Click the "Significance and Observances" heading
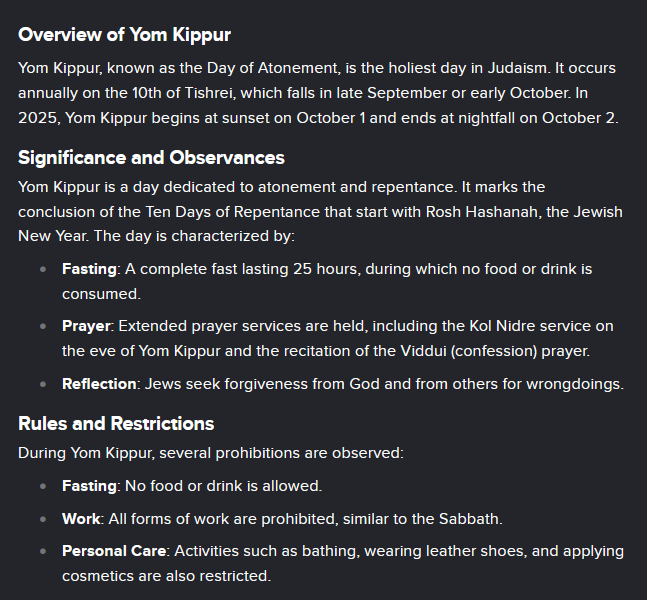Image resolution: width=647 pixels, height=600 pixels. click(151, 158)
